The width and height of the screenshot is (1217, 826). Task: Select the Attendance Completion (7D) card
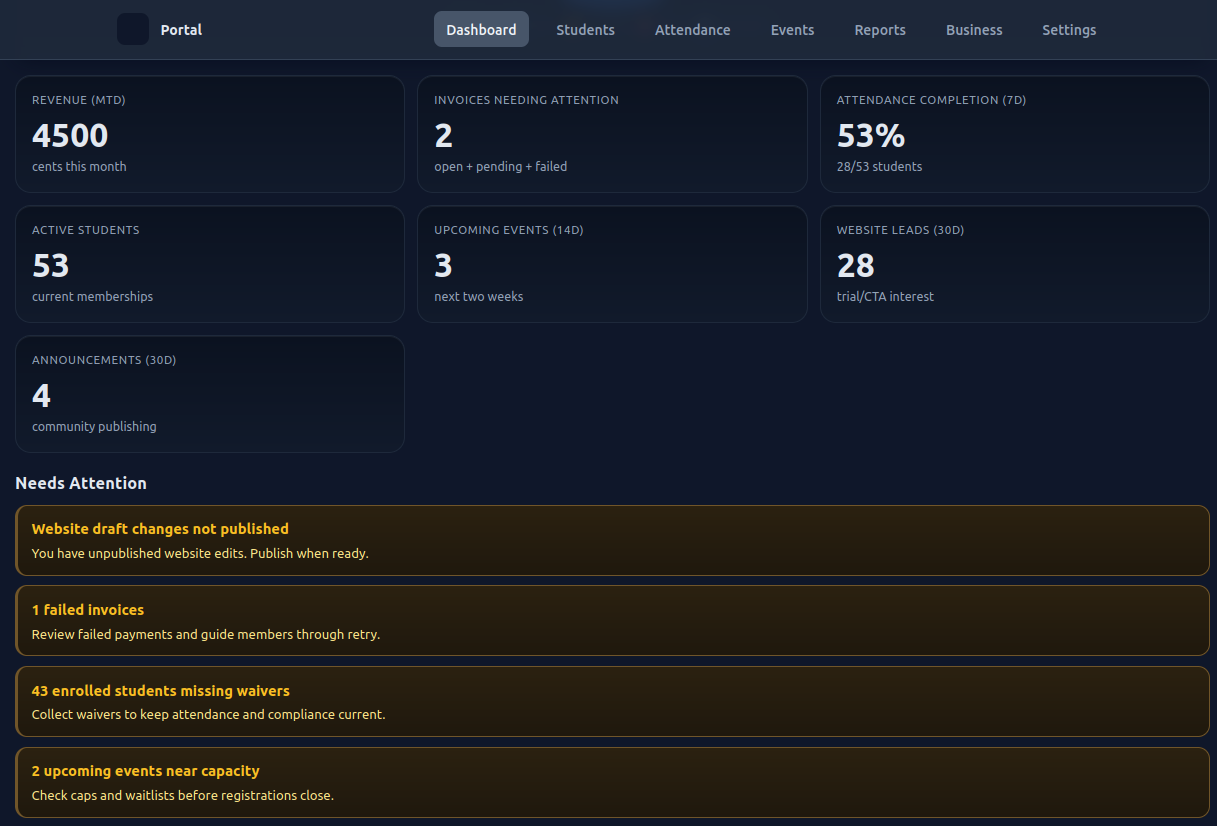(1014, 134)
